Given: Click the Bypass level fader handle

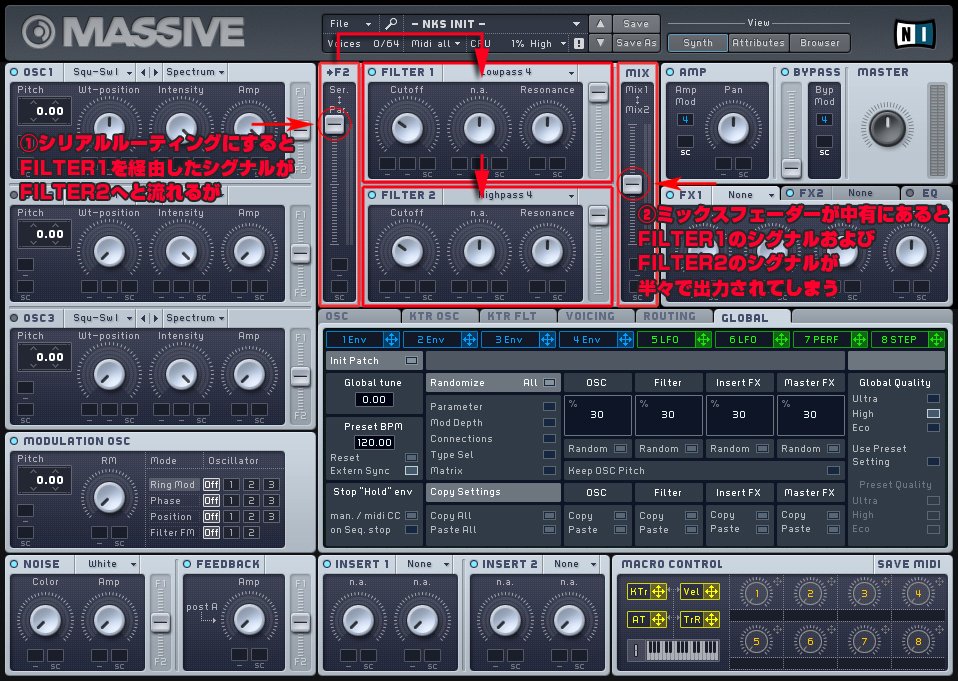Looking at the screenshot, I should coord(791,167).
